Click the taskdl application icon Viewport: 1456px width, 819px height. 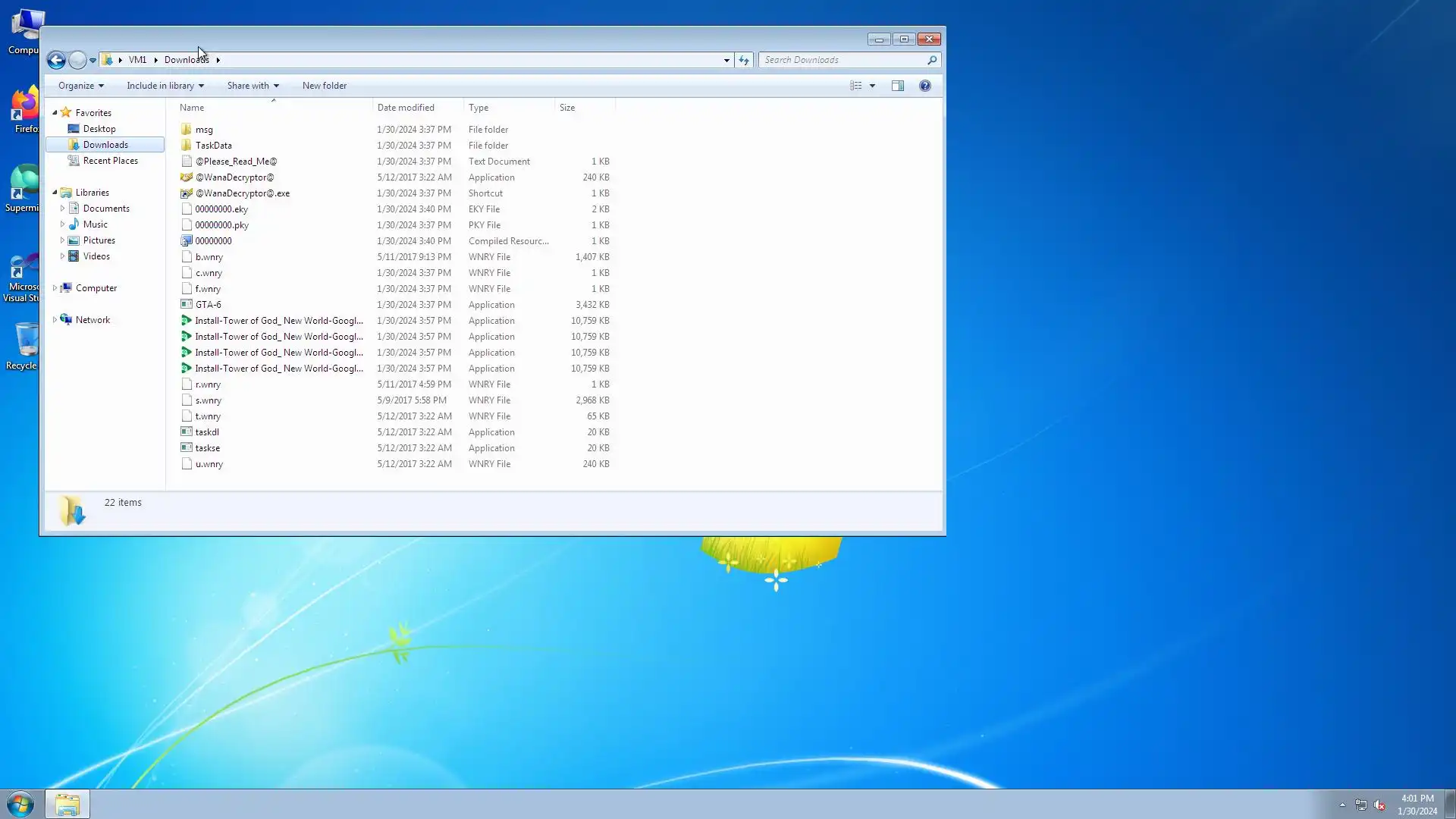point(187,432)
